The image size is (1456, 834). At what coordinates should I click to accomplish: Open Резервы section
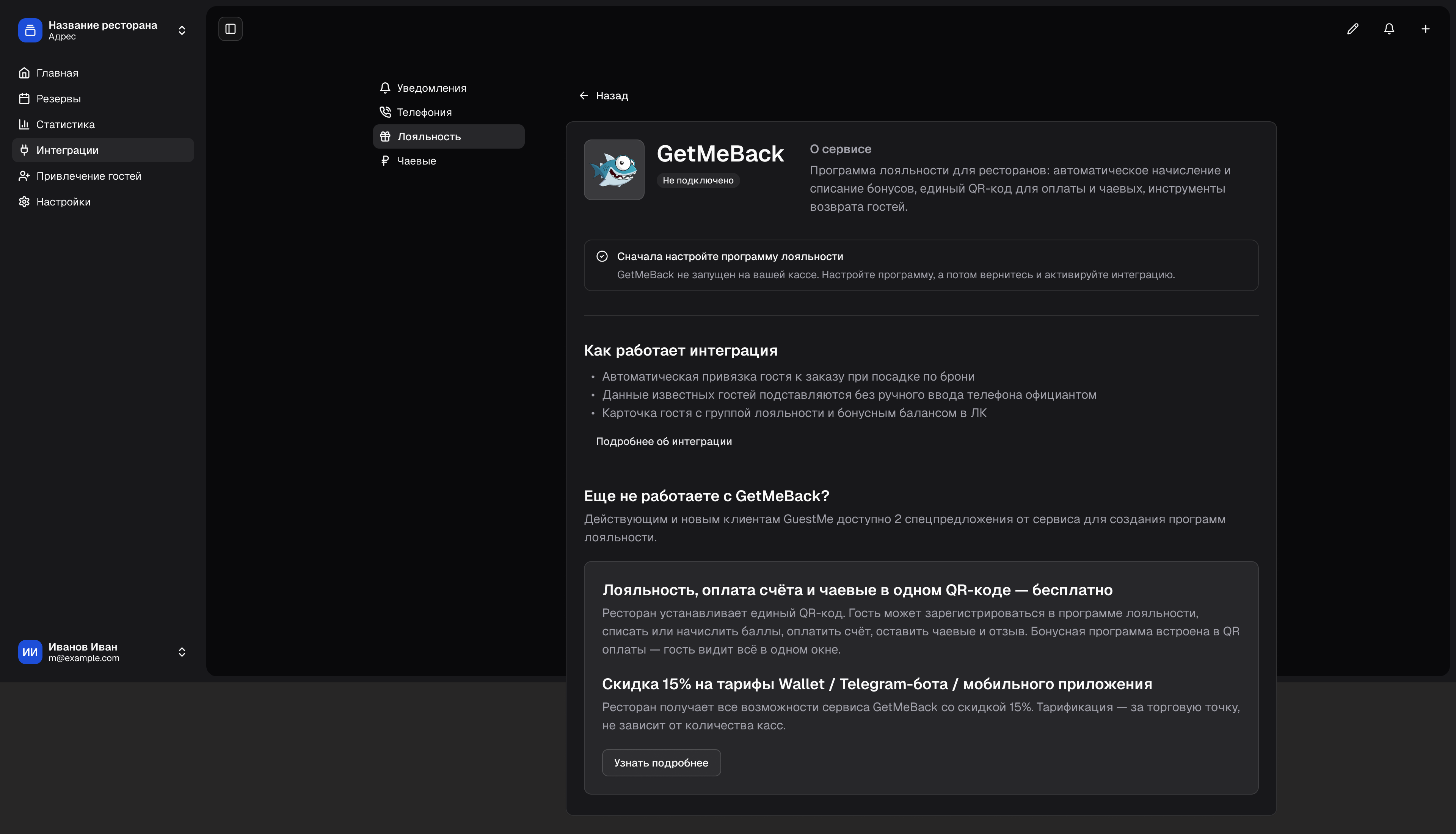click(x=103, y=99)
